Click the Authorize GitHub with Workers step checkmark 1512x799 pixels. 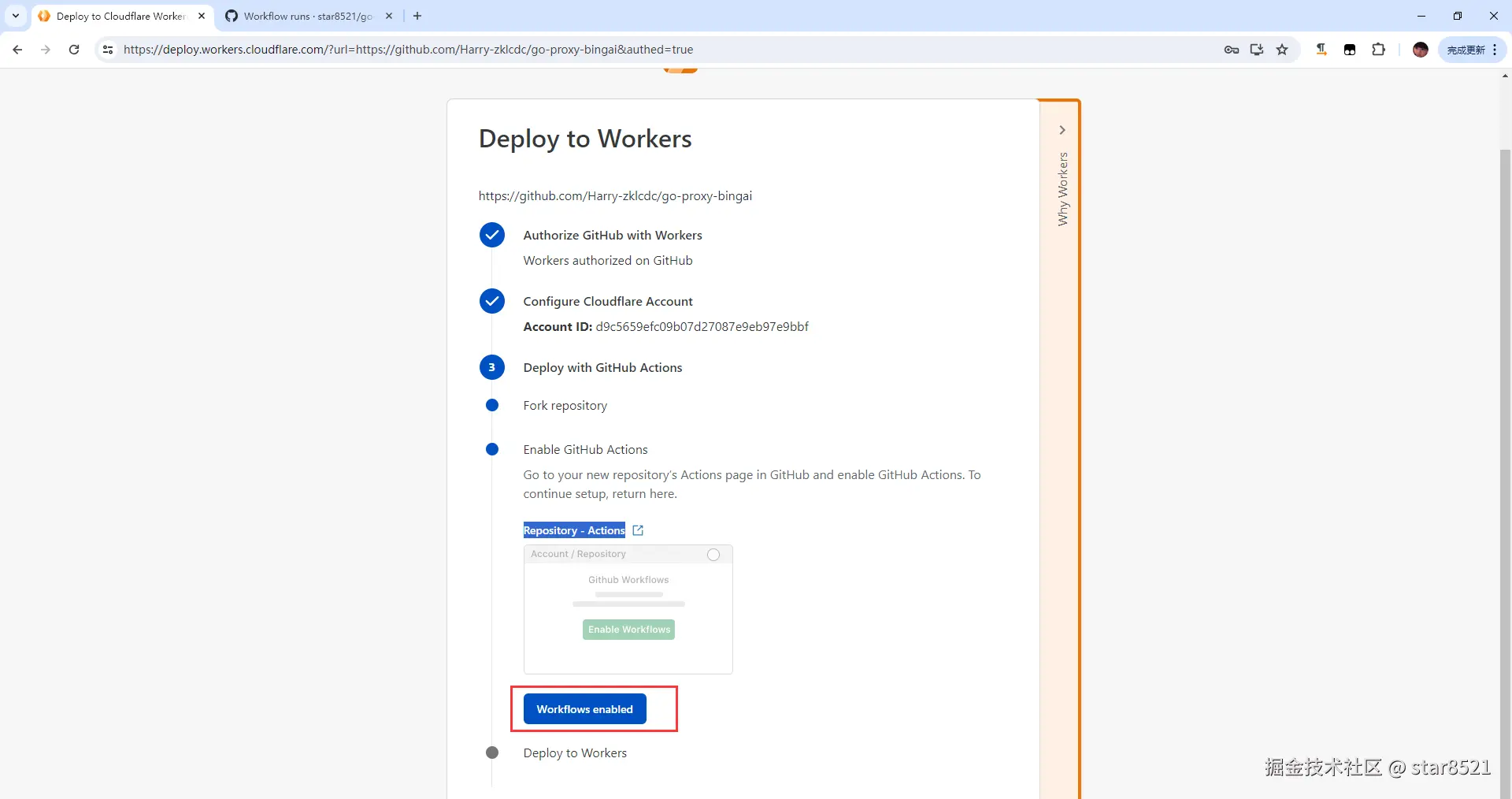click(492, 235)
